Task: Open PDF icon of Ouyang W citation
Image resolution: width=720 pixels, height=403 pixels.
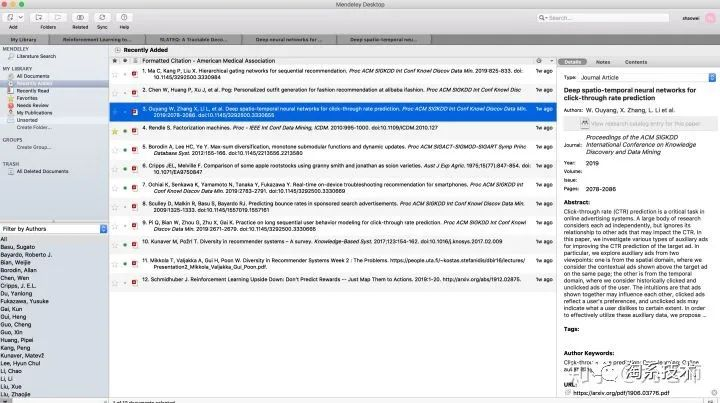Action: (x=135, y=112)
